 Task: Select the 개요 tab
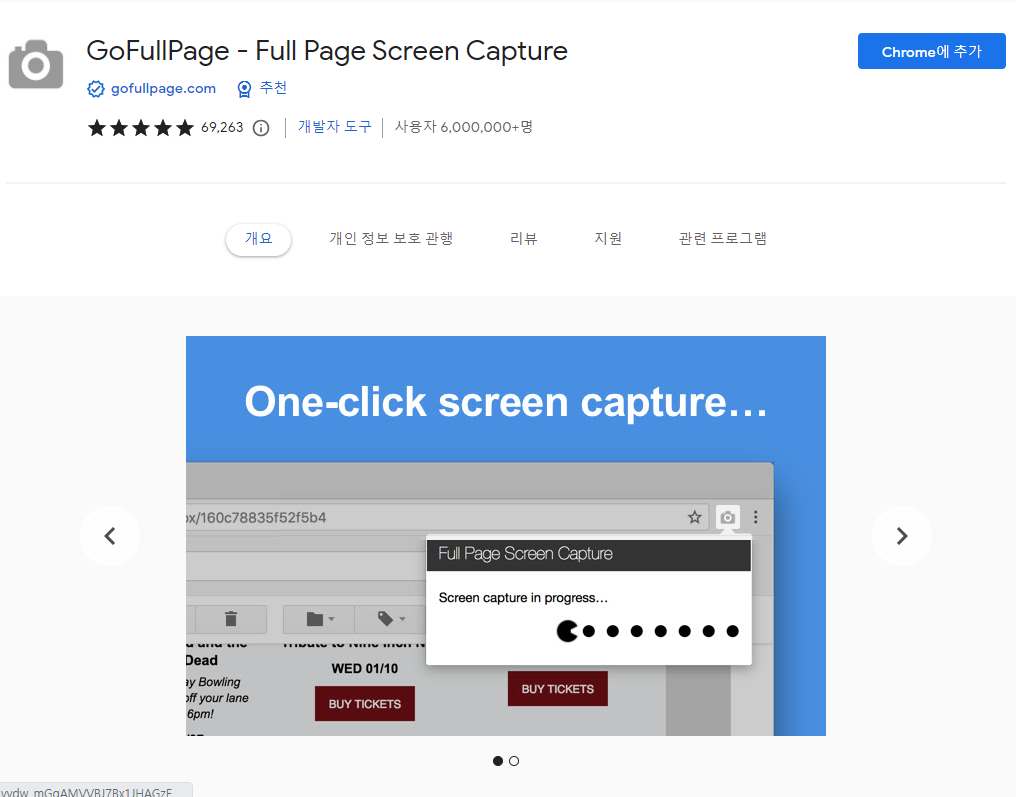[259, 239]
